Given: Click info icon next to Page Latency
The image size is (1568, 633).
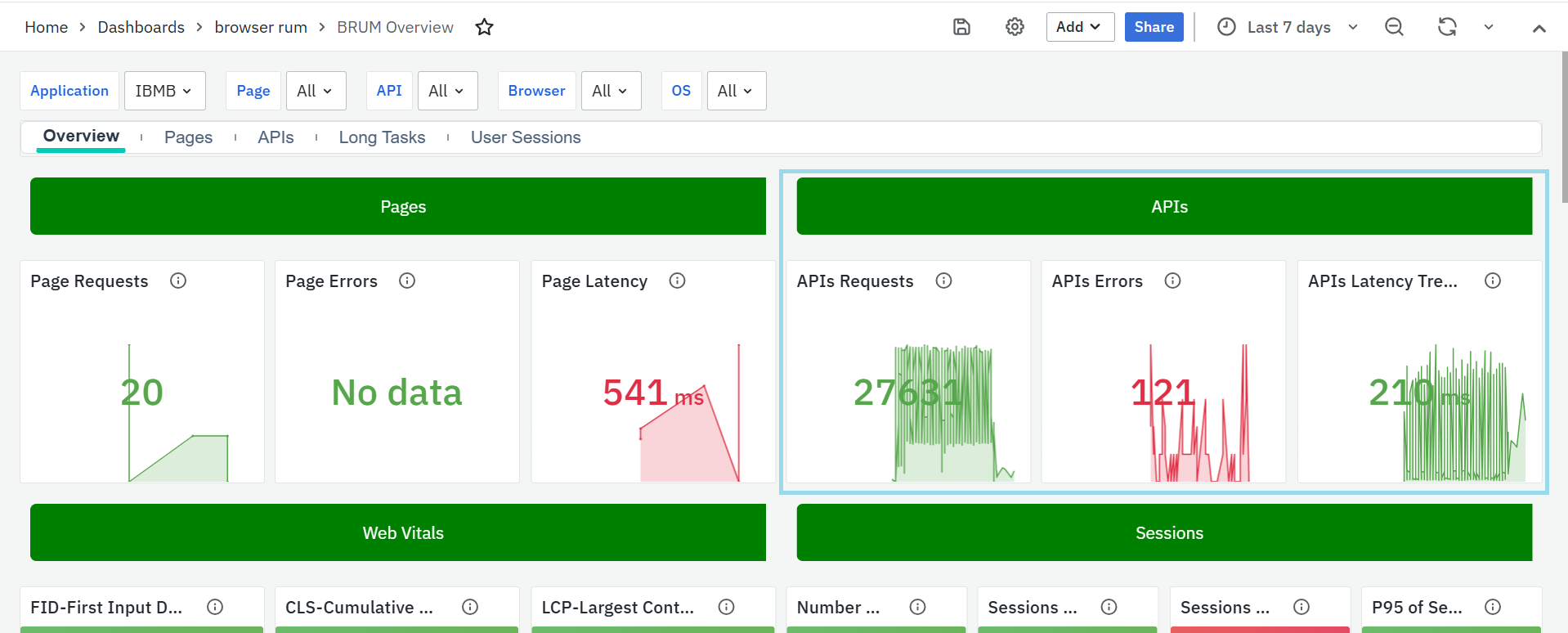Looking at the screenshot, I should pos(677,281).
